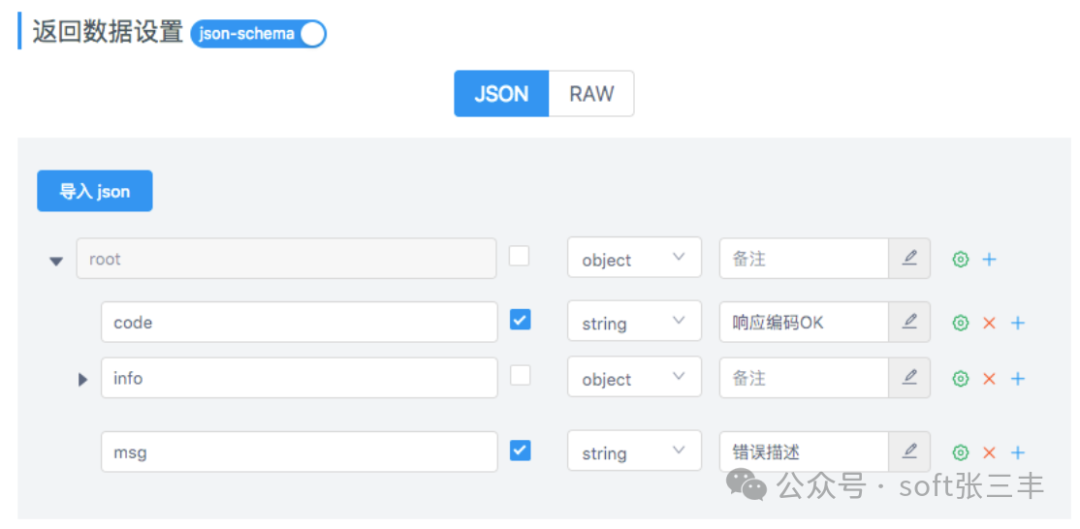Viewport: 1080px width, 529px height.
Task: Open object type dropdown for info row
Action: pyautogui.click(x=634, y=377)
